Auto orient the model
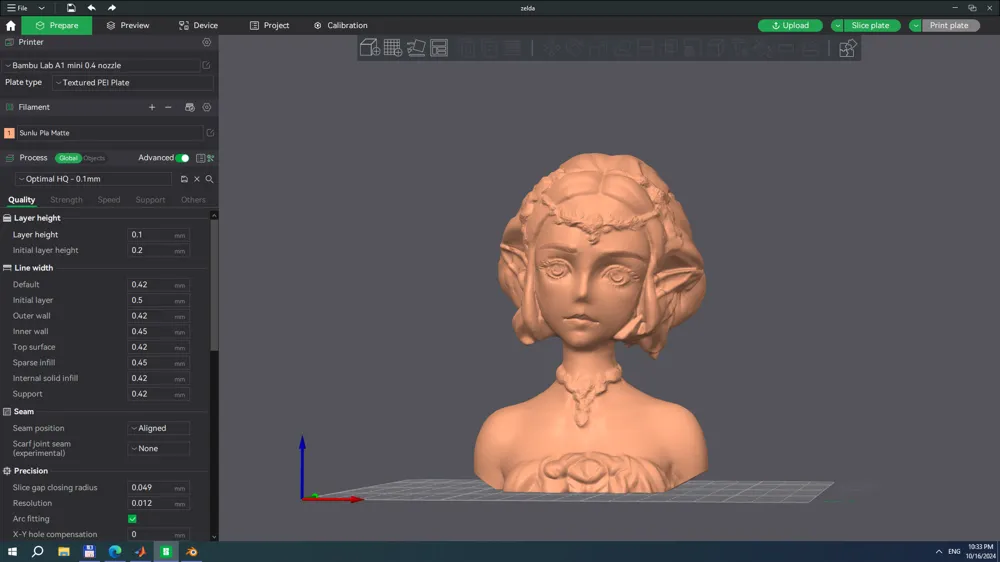This screenshot has height=562, width=1000. (x=416, y=48)
